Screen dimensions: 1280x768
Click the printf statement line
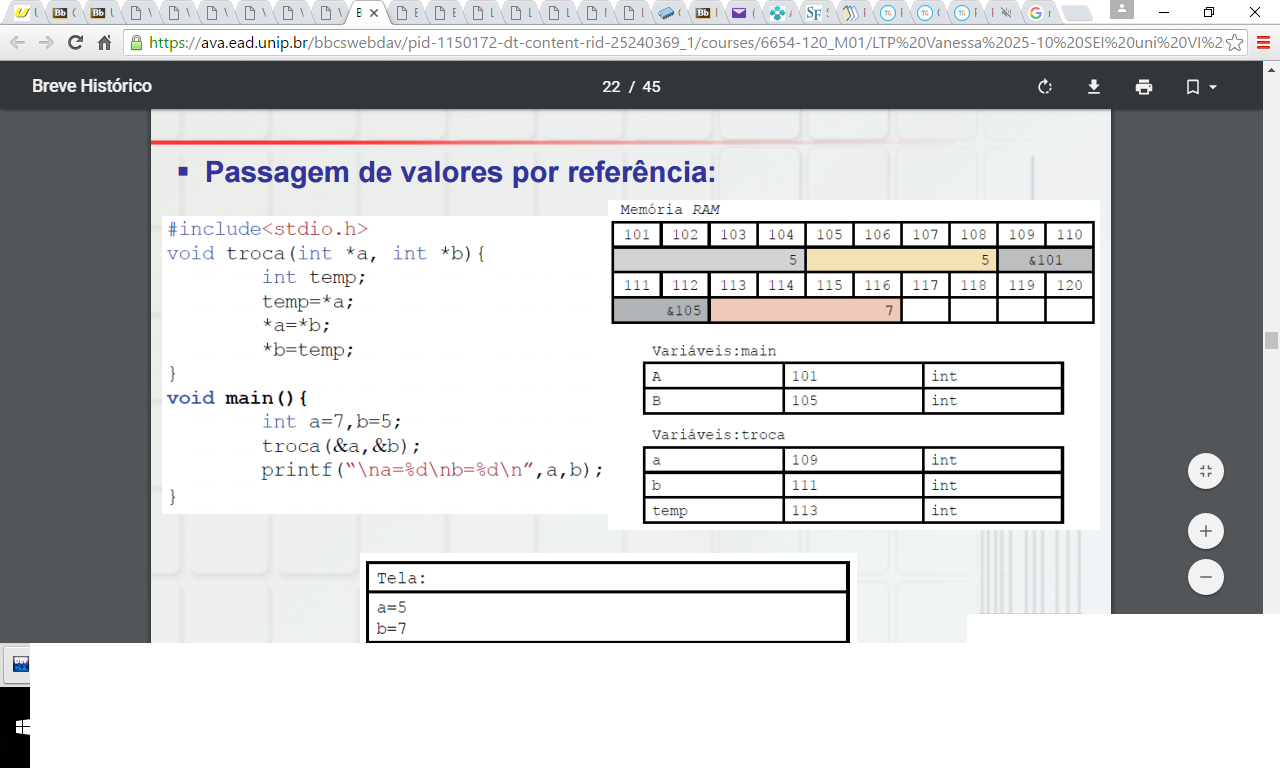pyautogui.click(x=433, y=470)
